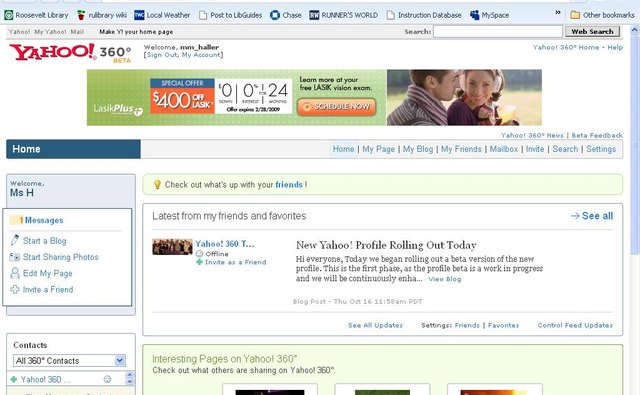Click the Invite a Friend plus icon
Viewport: 640px width, 395px height.
tap(15, 289)
